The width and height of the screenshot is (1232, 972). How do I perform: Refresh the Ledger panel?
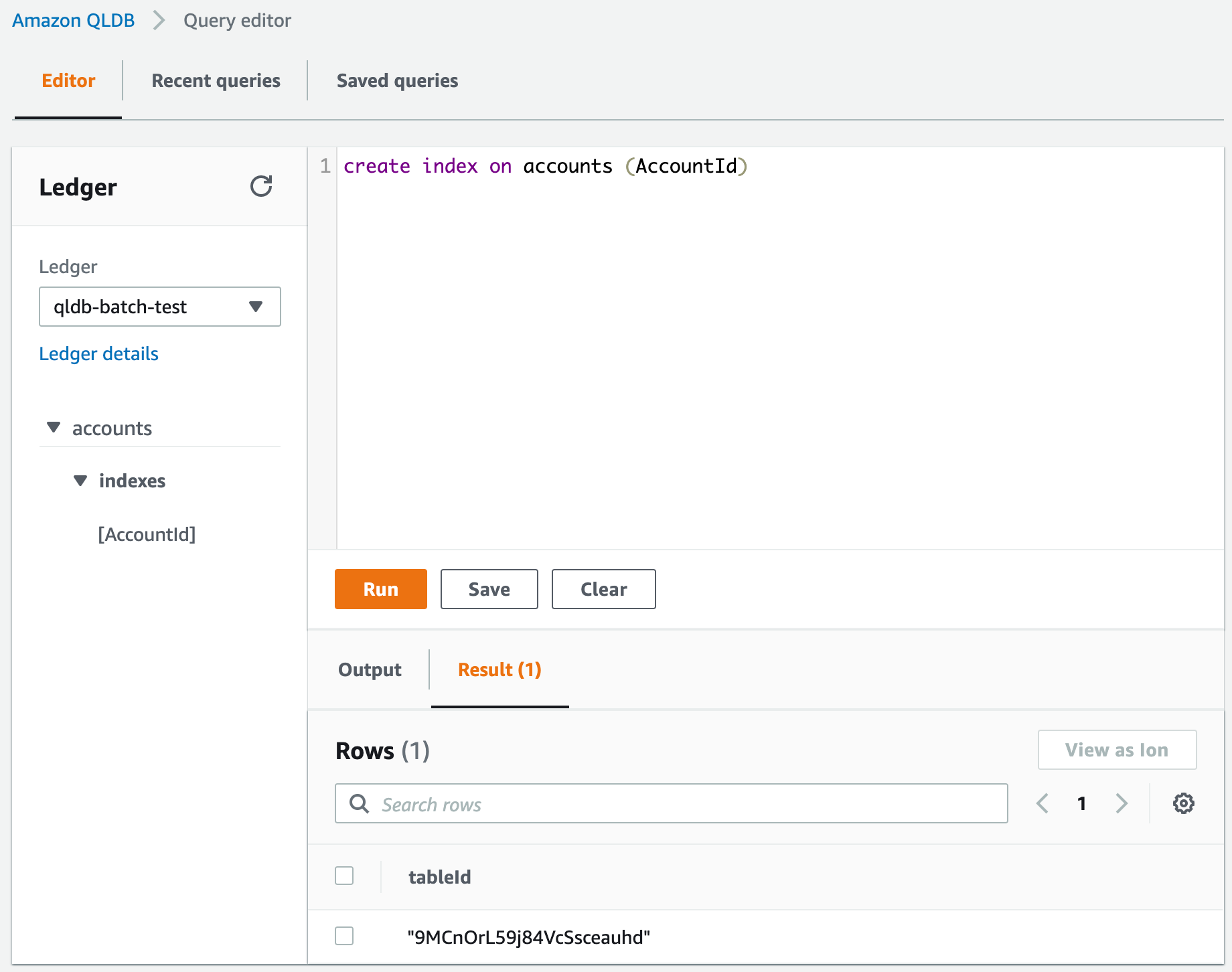(261, 186)
